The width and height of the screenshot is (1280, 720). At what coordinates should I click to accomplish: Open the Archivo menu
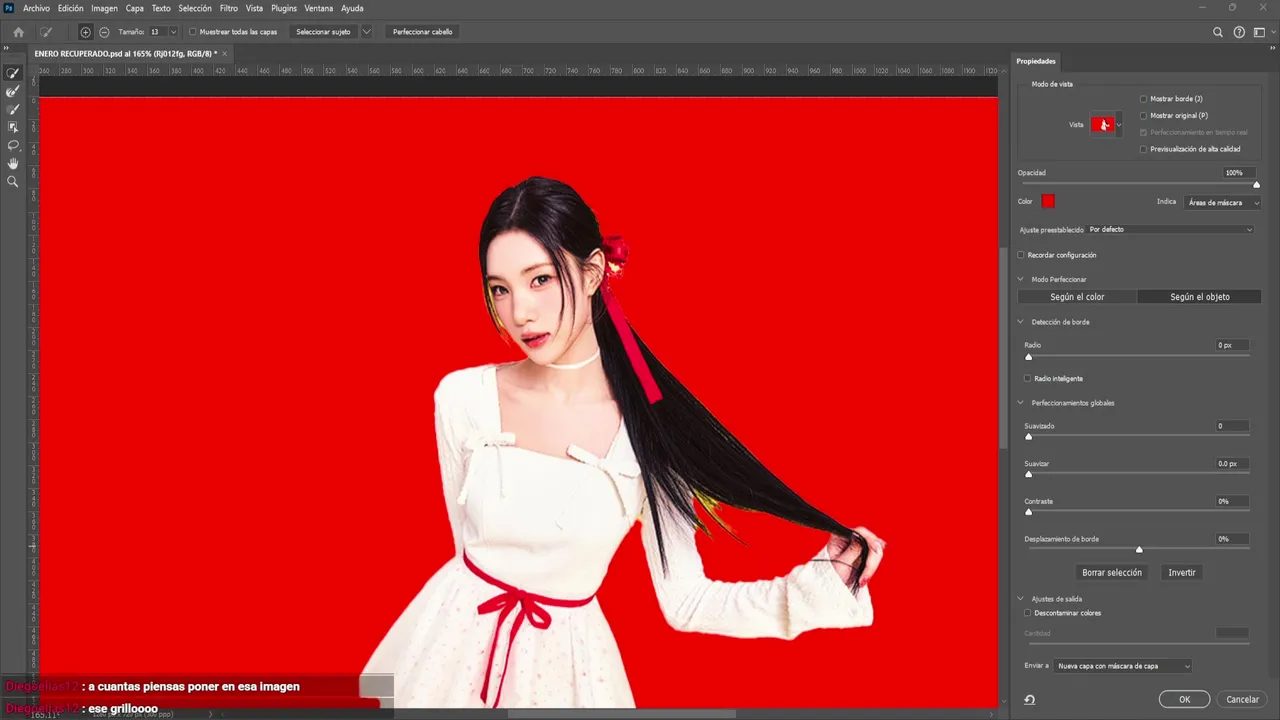click(36, 8)
